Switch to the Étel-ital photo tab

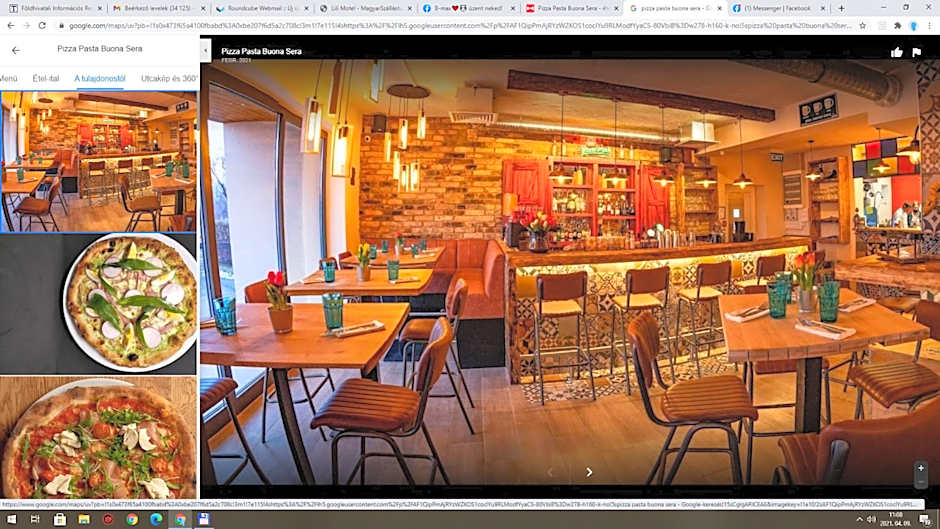(x=46, y=78)
